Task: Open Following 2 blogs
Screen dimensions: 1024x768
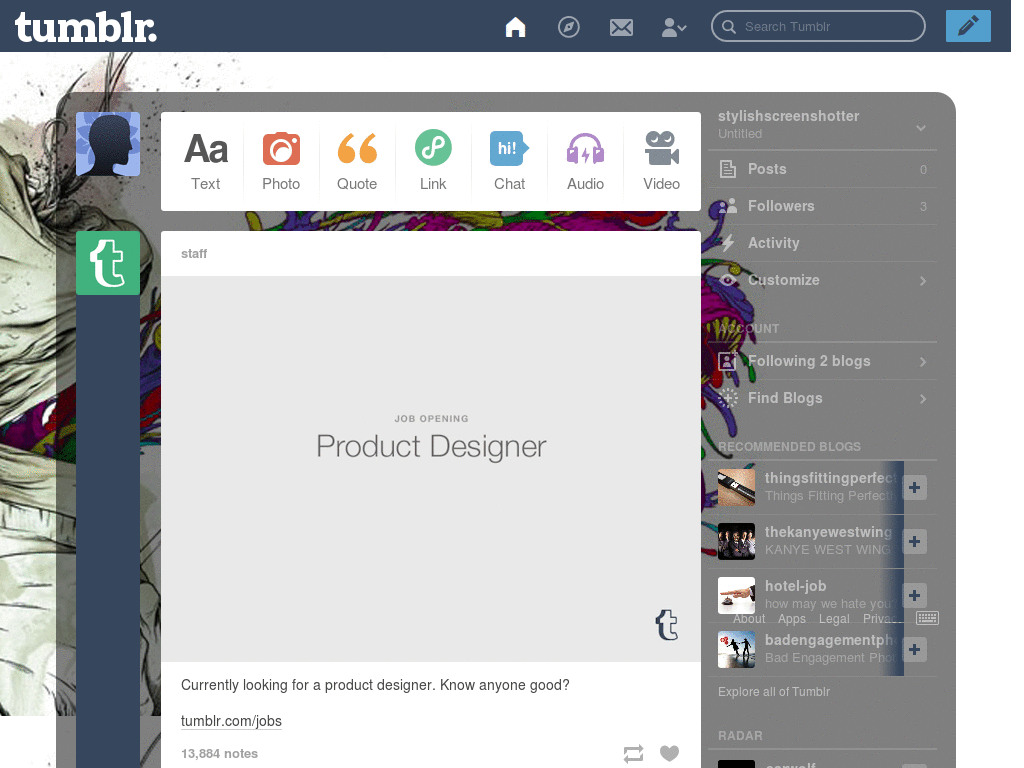Action: pyautogui.click(x=822, y=361)
